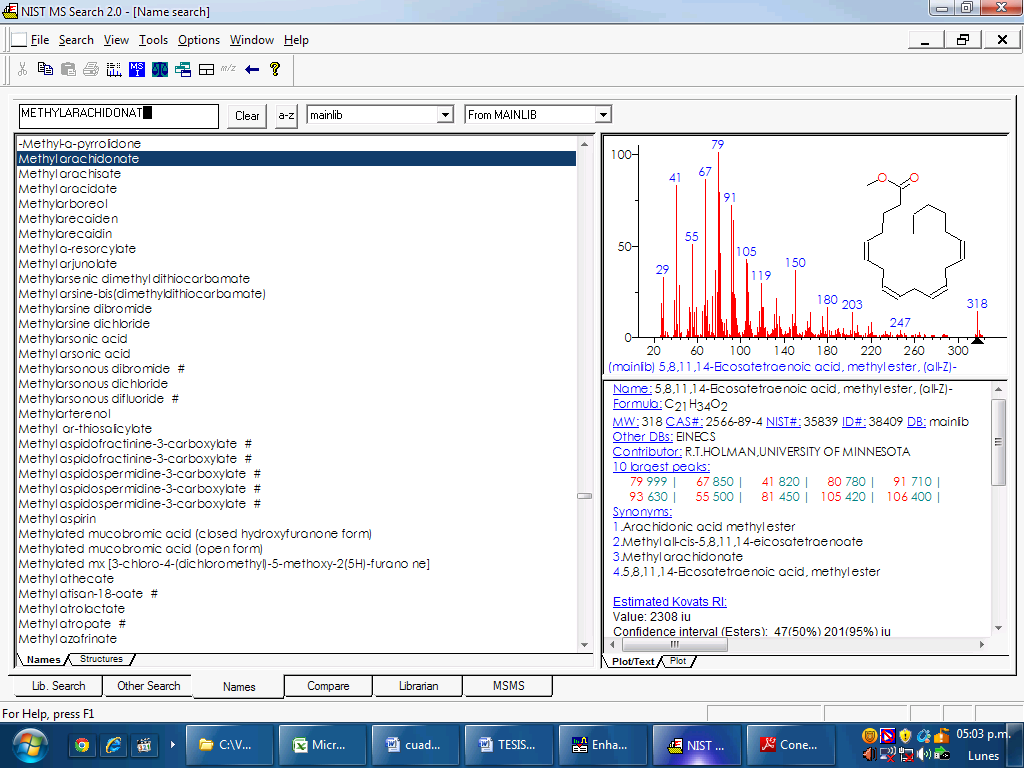The height and width of the screenshot is (768, 1024).
Task: Open the Help menu
Action: 296,40
